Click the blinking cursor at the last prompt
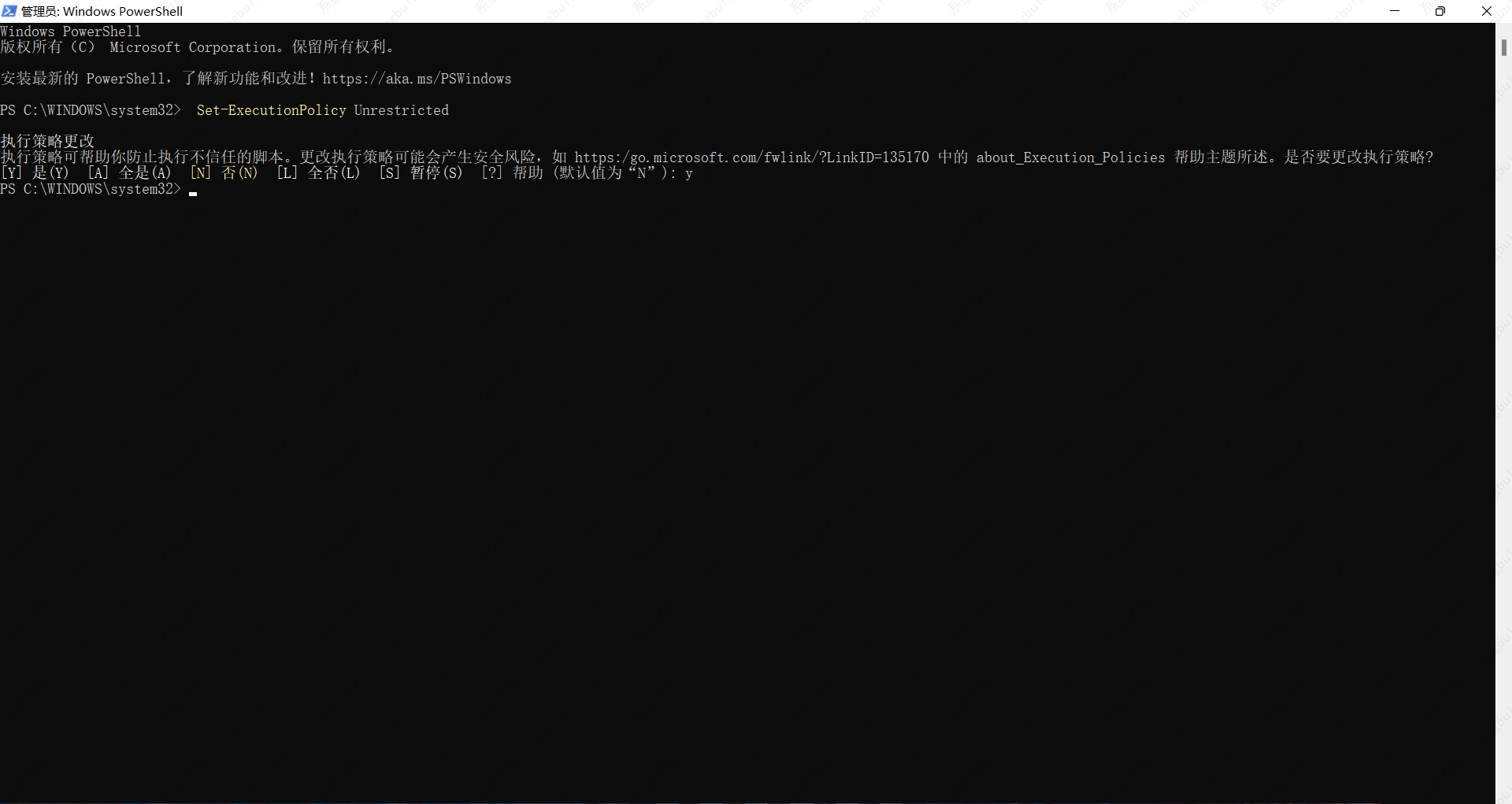This screenshot has width=1512, height=804. point(193,191)
